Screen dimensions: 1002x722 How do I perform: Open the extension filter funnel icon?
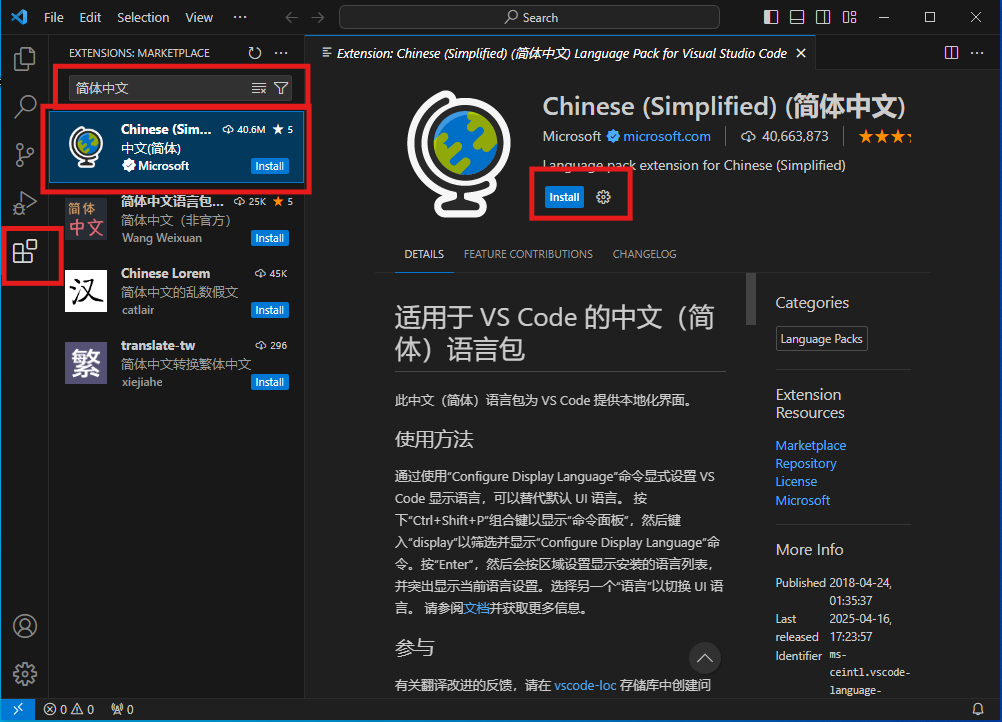click(x=281, y=88)
